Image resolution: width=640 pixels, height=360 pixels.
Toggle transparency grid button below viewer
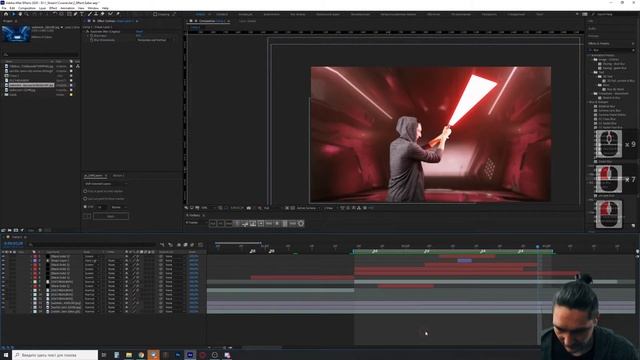tap(292, 208)
